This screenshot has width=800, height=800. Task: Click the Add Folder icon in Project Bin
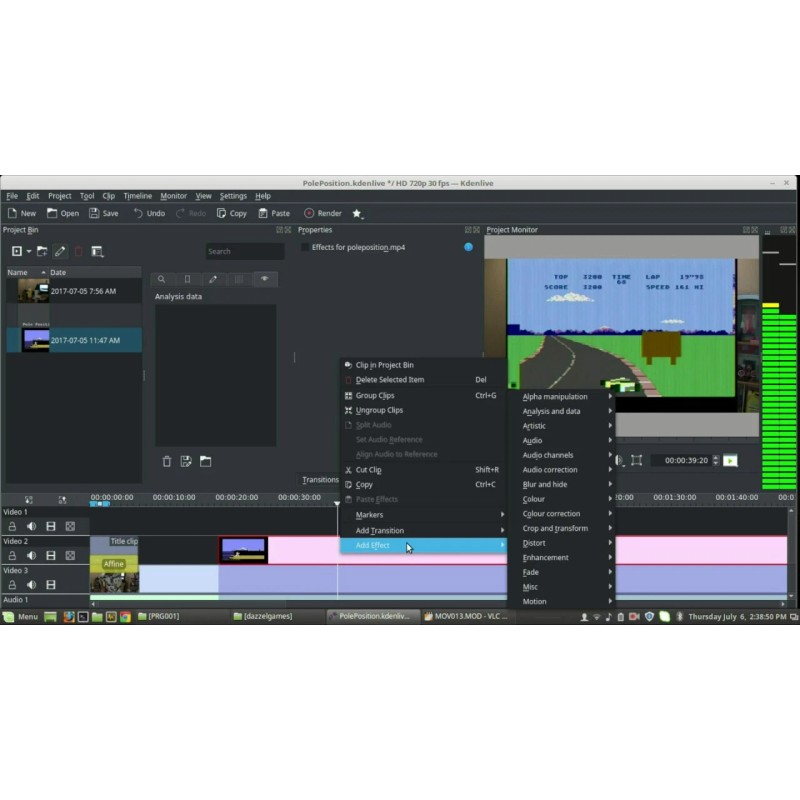42,251
